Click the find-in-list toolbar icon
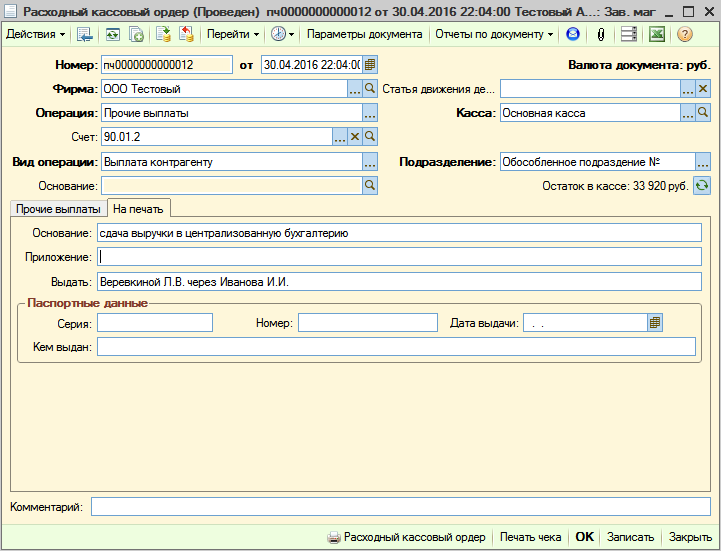721x551 pixels. pyautogui.click(x=85, y=34)
